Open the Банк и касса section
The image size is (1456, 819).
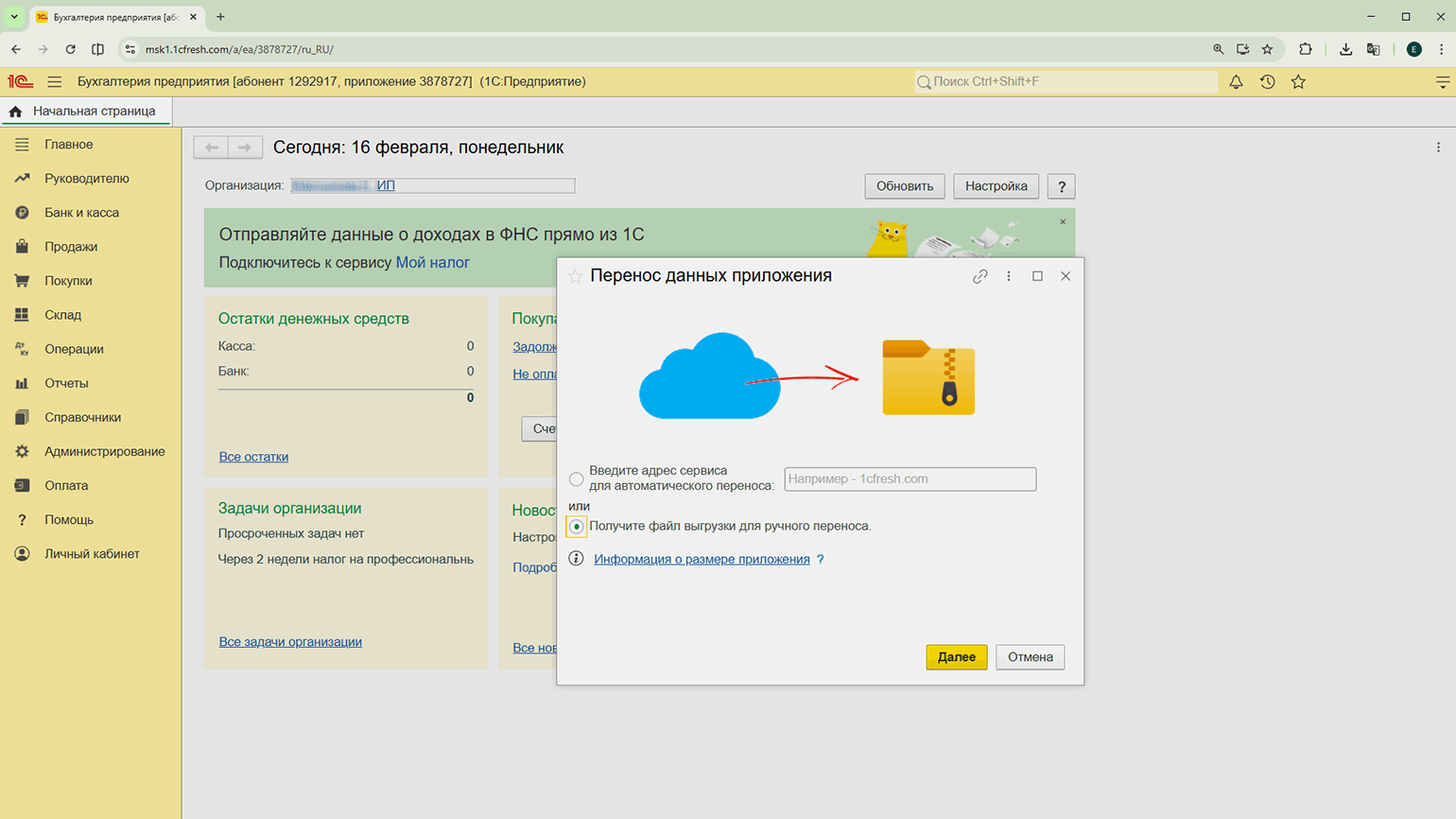tap(81, 213)
